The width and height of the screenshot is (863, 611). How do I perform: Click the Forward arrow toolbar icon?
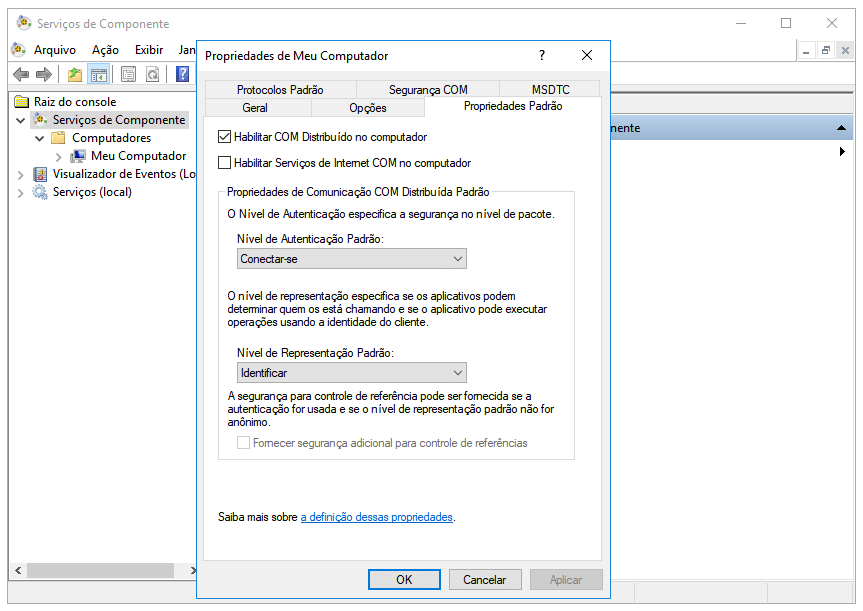43,74
